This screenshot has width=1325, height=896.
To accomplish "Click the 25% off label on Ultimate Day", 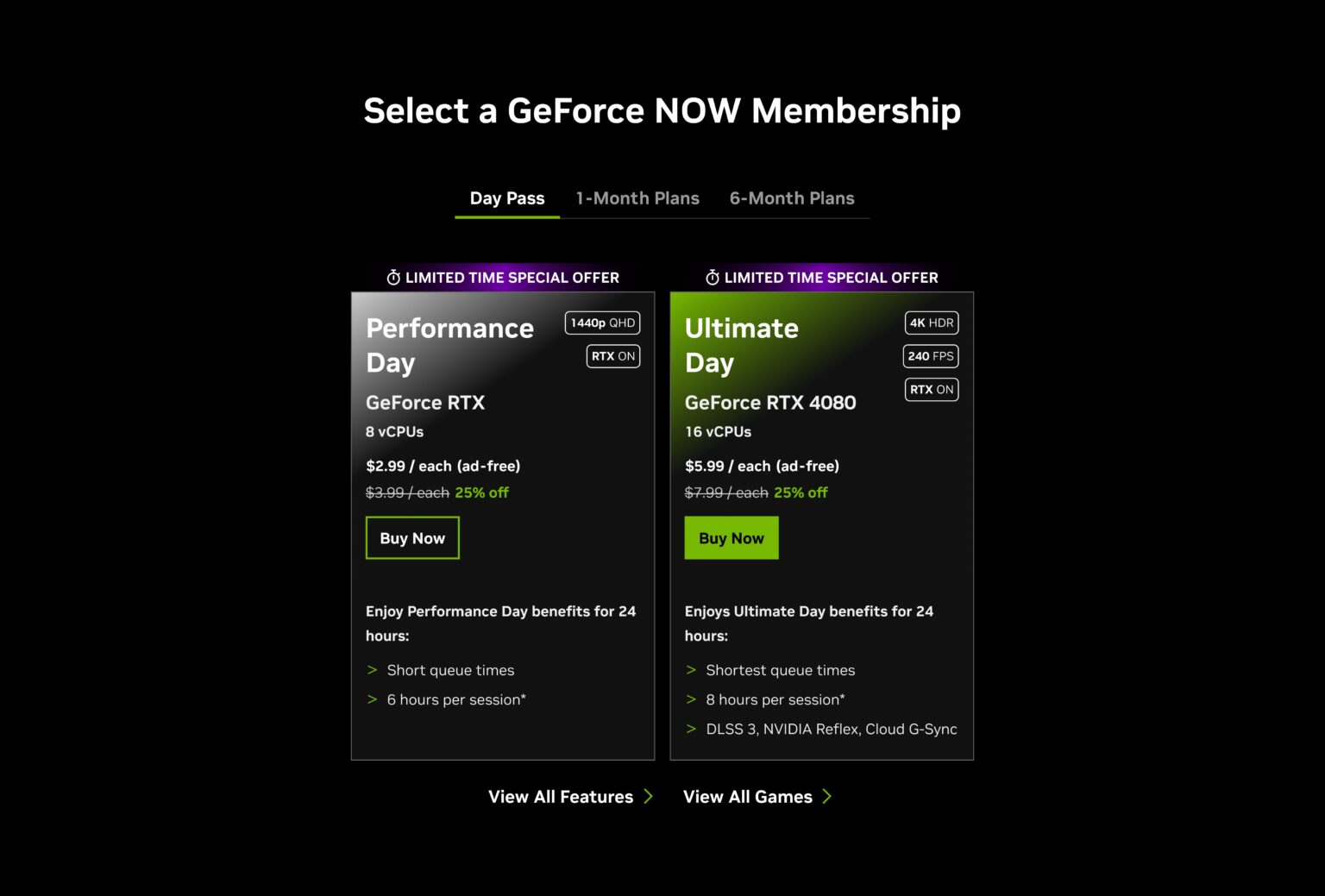I will (801, 492).
